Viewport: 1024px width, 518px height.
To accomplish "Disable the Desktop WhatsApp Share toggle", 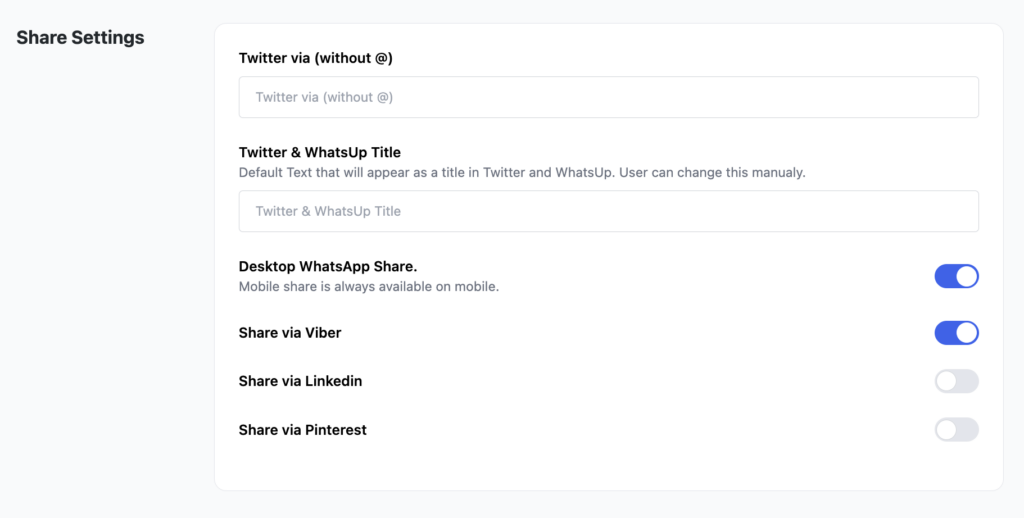I will [956, 276].
